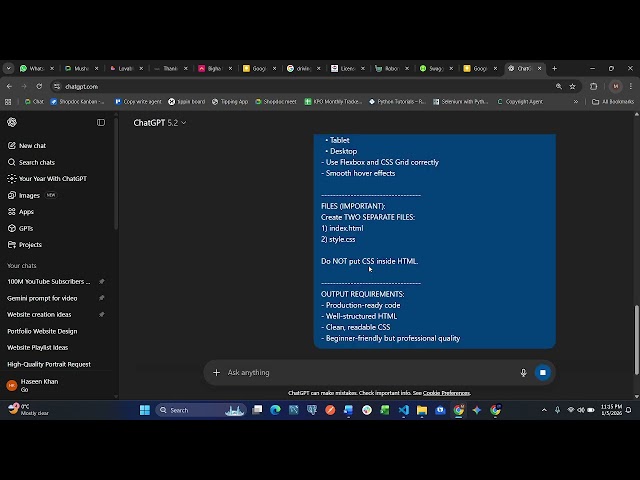Switch to the Swagger browser tab
Viewport: 640px width, 480px height.
(436, 69)
